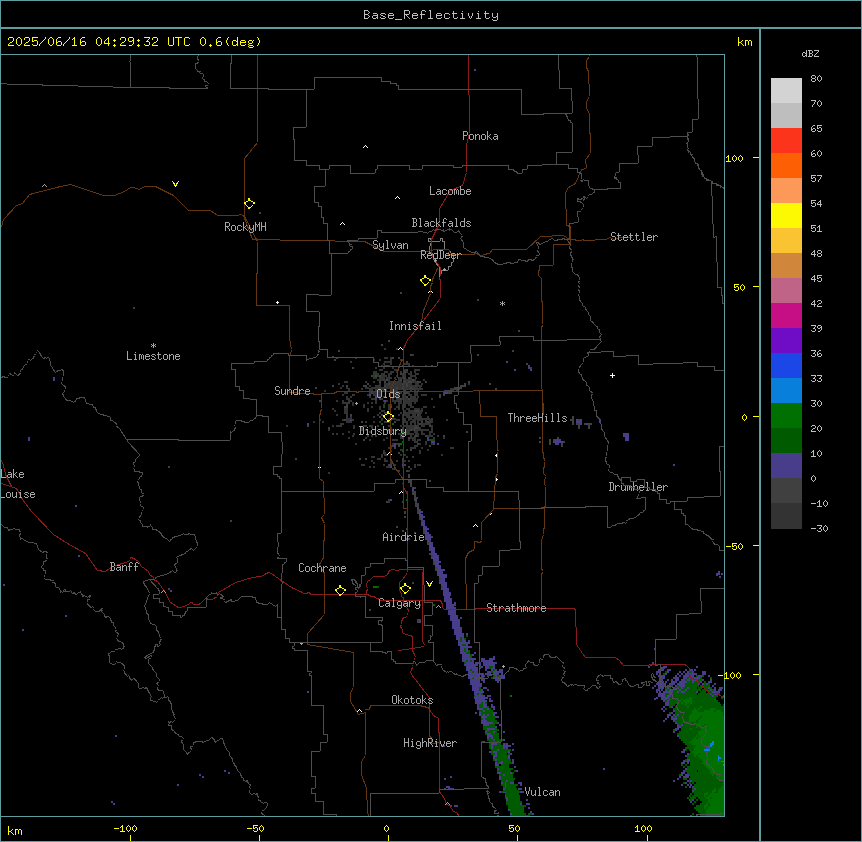
Task: Click the Cochrane label
Action: coord(322,568)
